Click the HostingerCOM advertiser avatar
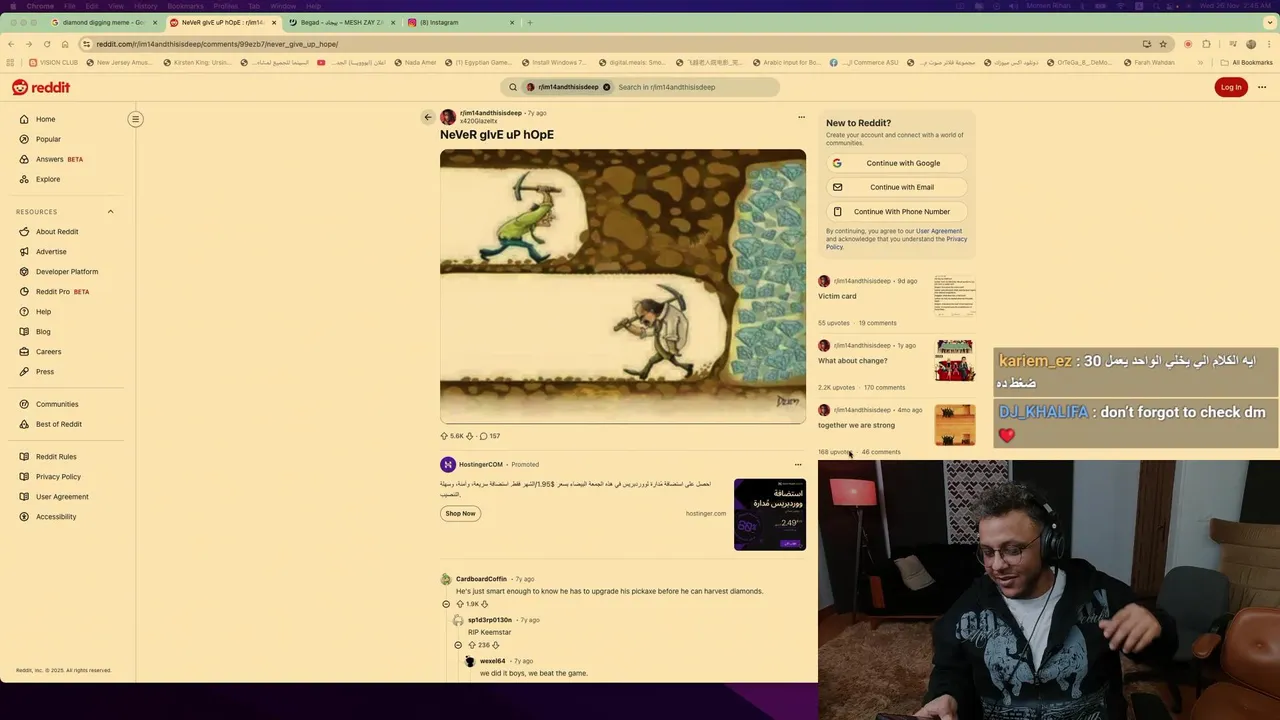1280x720 pixels. [x=448, y=464]
